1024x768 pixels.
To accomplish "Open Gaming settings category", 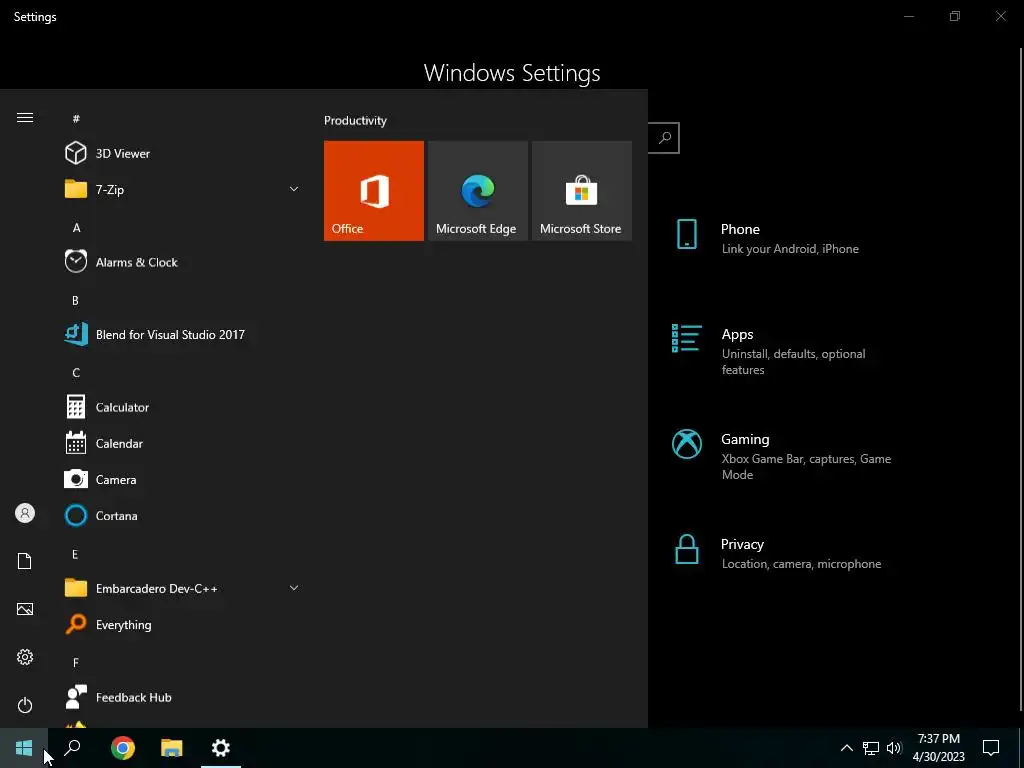I will click(784, 456).
